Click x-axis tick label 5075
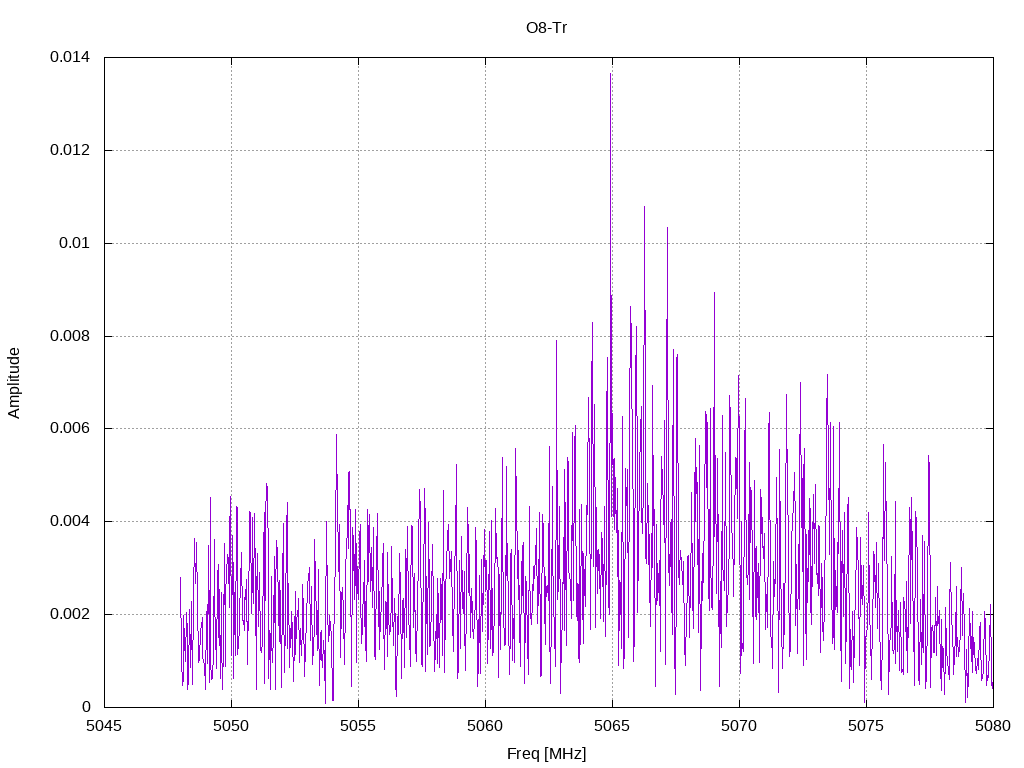The height and width of the screenshot is (768, 1024). [x=866, y=726]
